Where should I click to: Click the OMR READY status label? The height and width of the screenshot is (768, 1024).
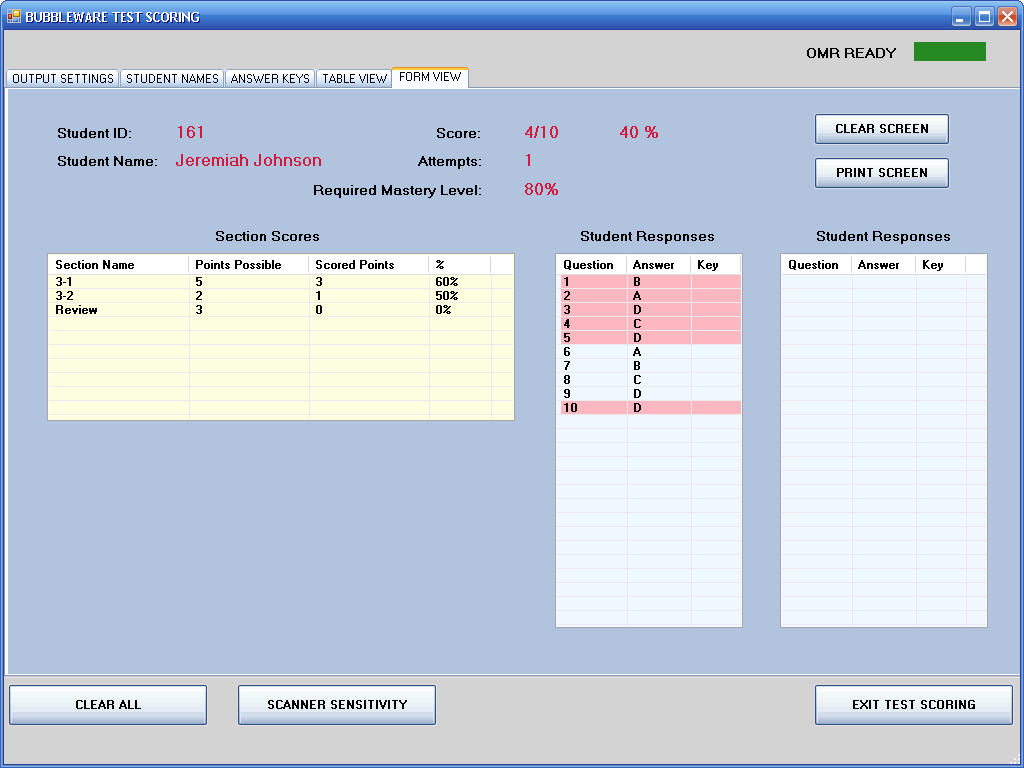point(851,53)
